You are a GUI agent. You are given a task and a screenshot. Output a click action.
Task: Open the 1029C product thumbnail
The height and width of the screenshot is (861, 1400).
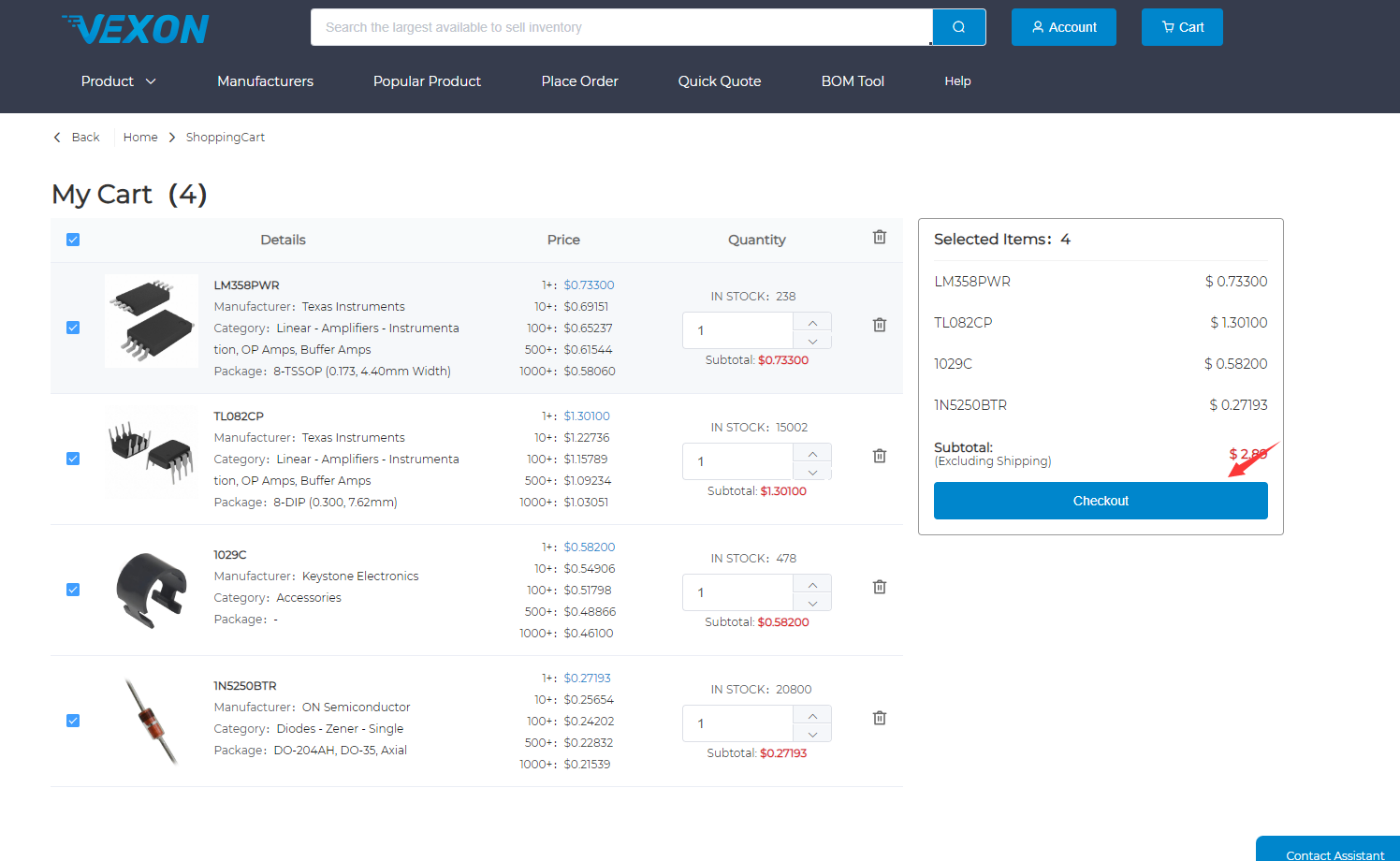coord(152,590)
